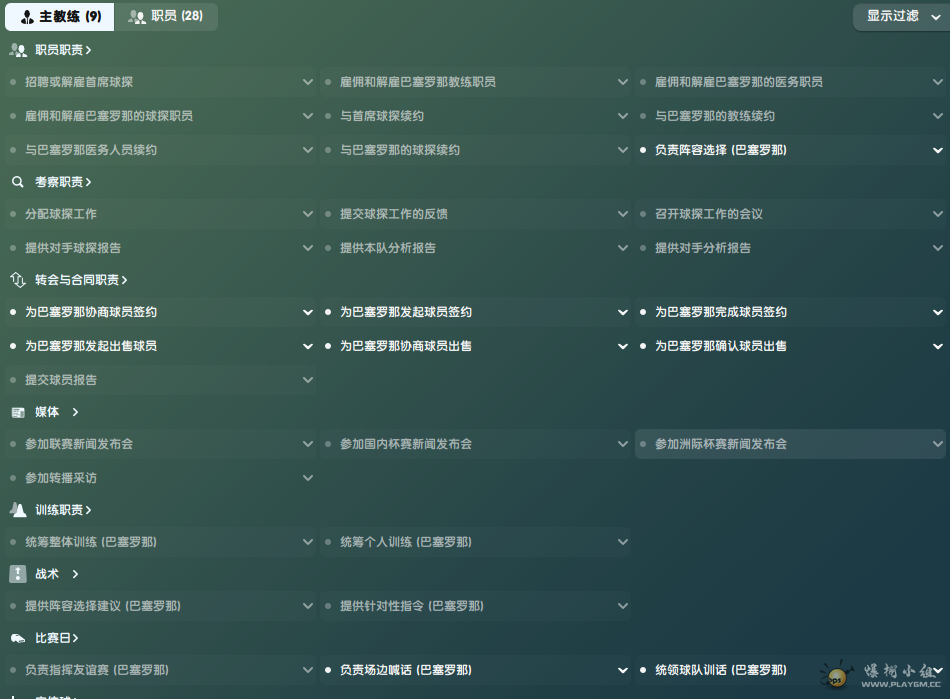
Task: Select 为巴塞罗那完成球员签约 responsibility
Action: pyautogui.click(x=791, y=312)
